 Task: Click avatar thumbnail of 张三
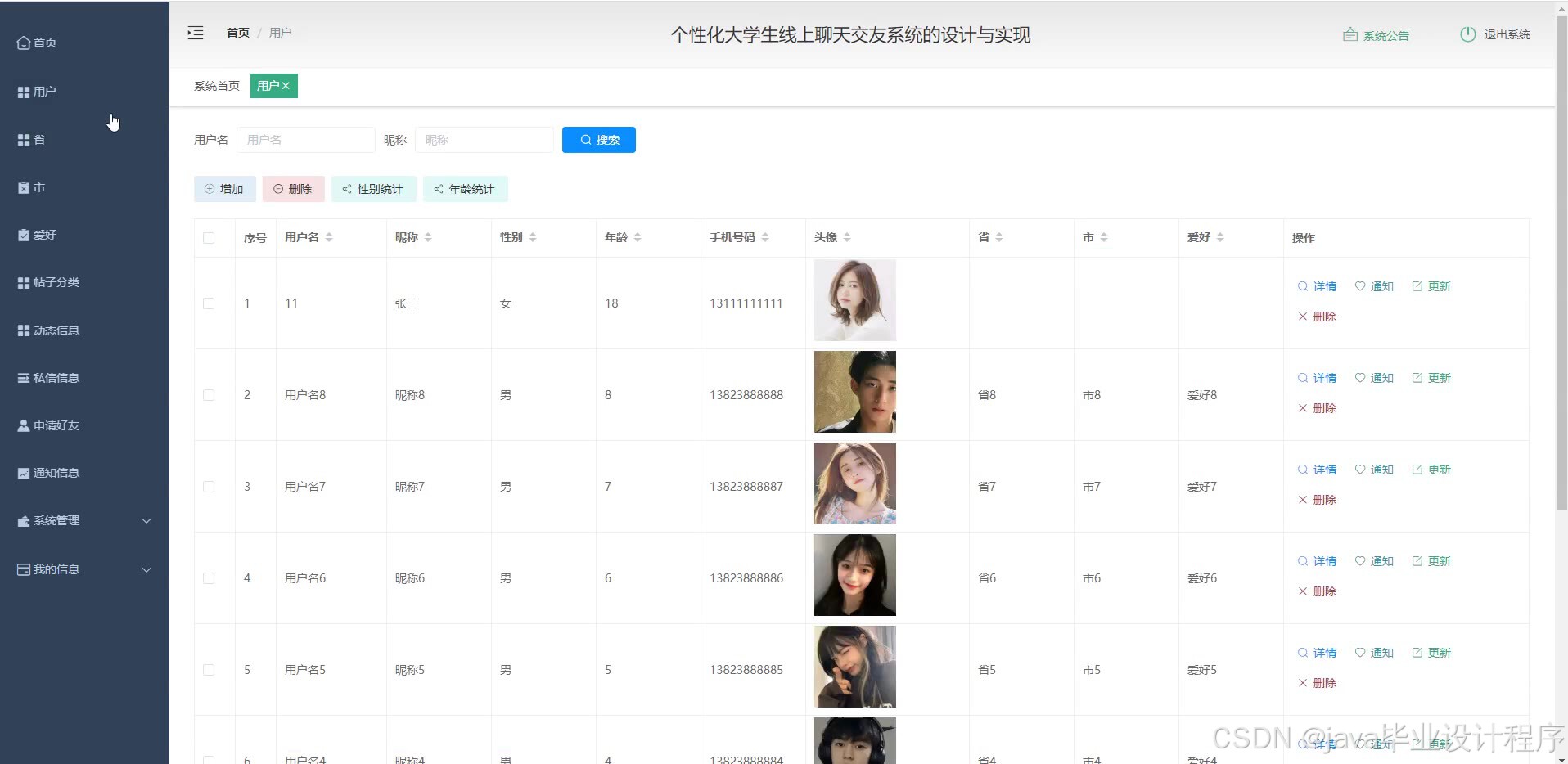(x=855, y=300)
